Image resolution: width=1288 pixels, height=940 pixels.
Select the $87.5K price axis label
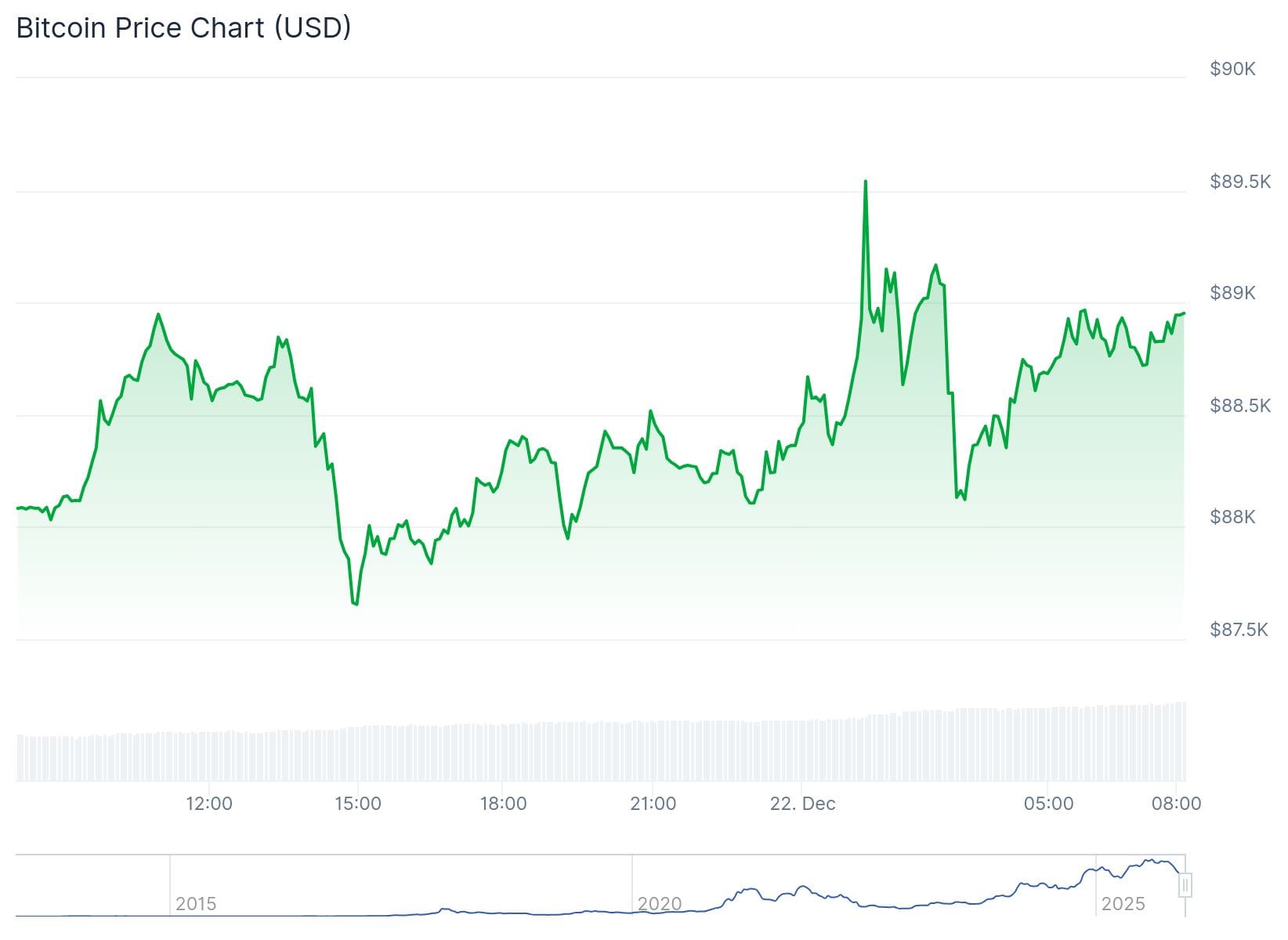(x=1240, y=630)
